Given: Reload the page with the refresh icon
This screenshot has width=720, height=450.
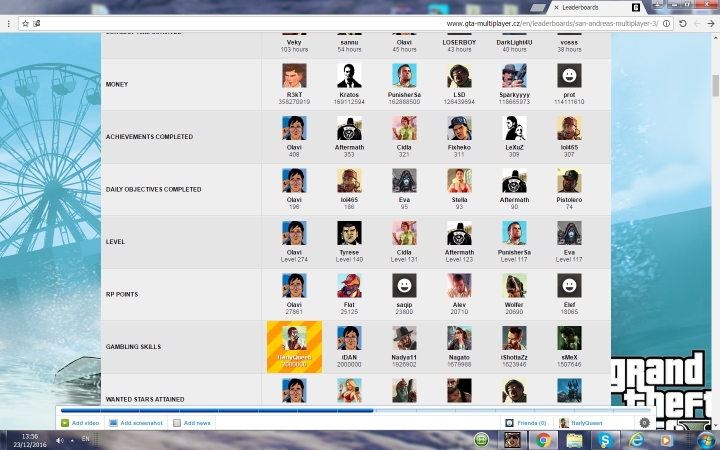Looking at the screenshot, I should coord(683,23).
